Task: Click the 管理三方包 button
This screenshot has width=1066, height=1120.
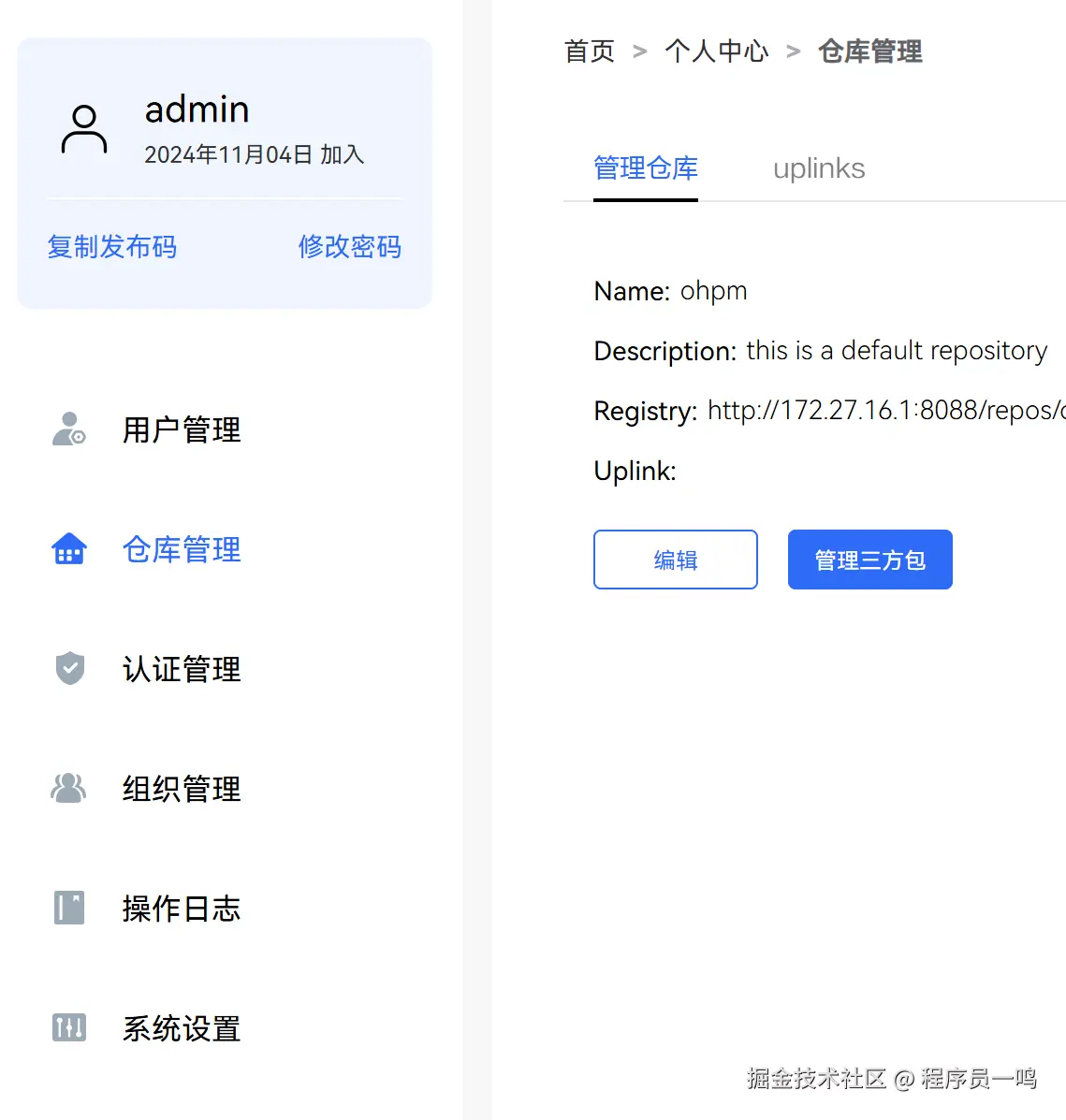Action: (x=869, y=560)
